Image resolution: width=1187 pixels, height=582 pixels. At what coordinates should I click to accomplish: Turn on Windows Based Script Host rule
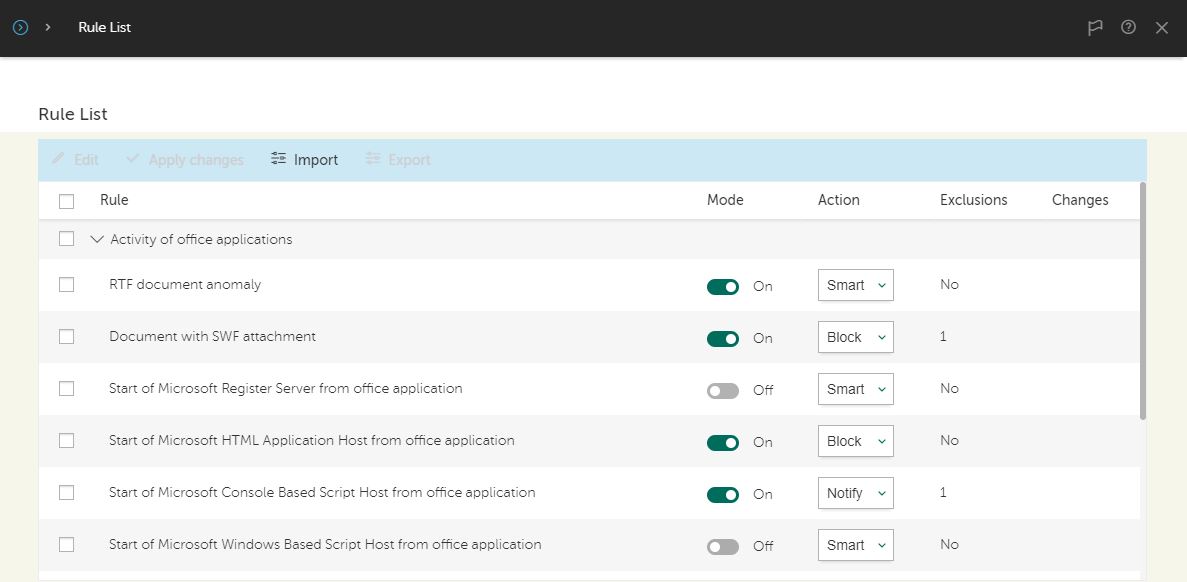click(723, 547)
